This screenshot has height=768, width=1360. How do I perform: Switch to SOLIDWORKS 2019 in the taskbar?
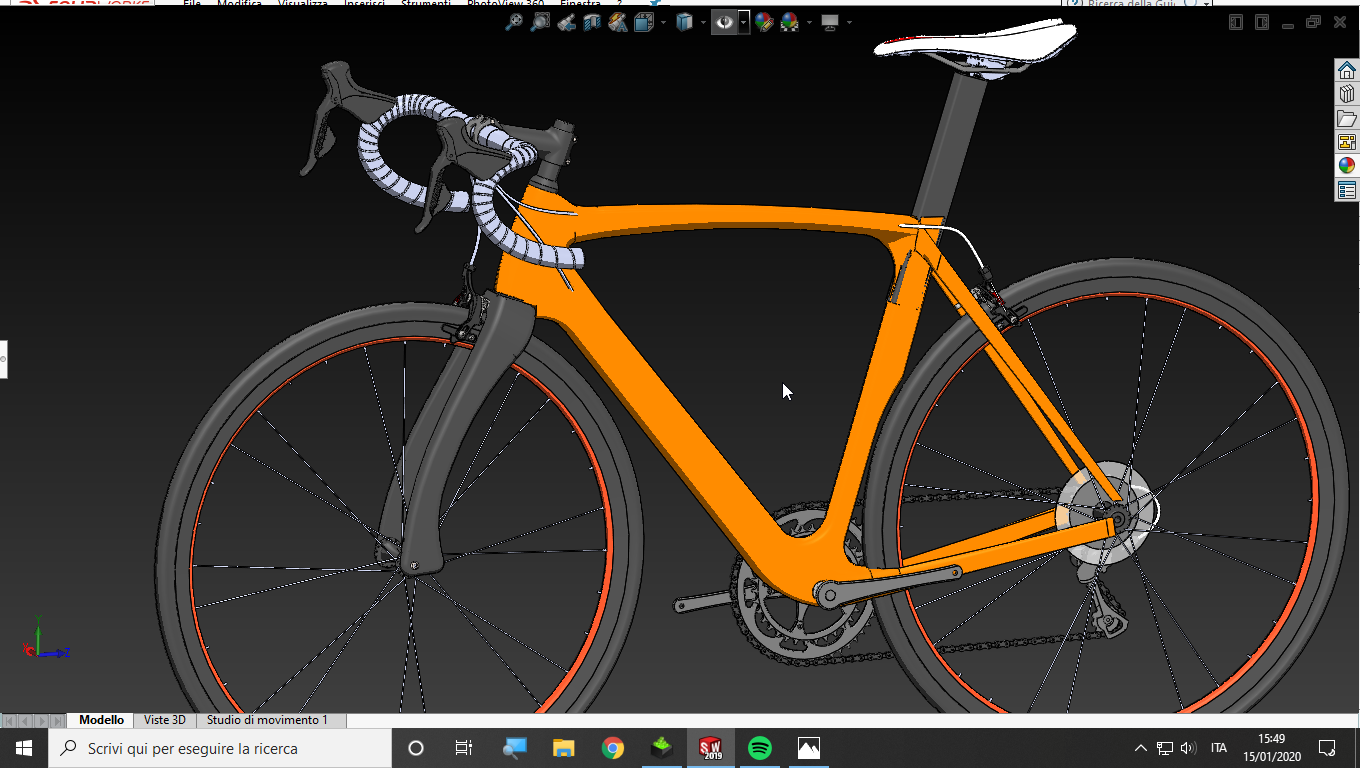[711, 748]
